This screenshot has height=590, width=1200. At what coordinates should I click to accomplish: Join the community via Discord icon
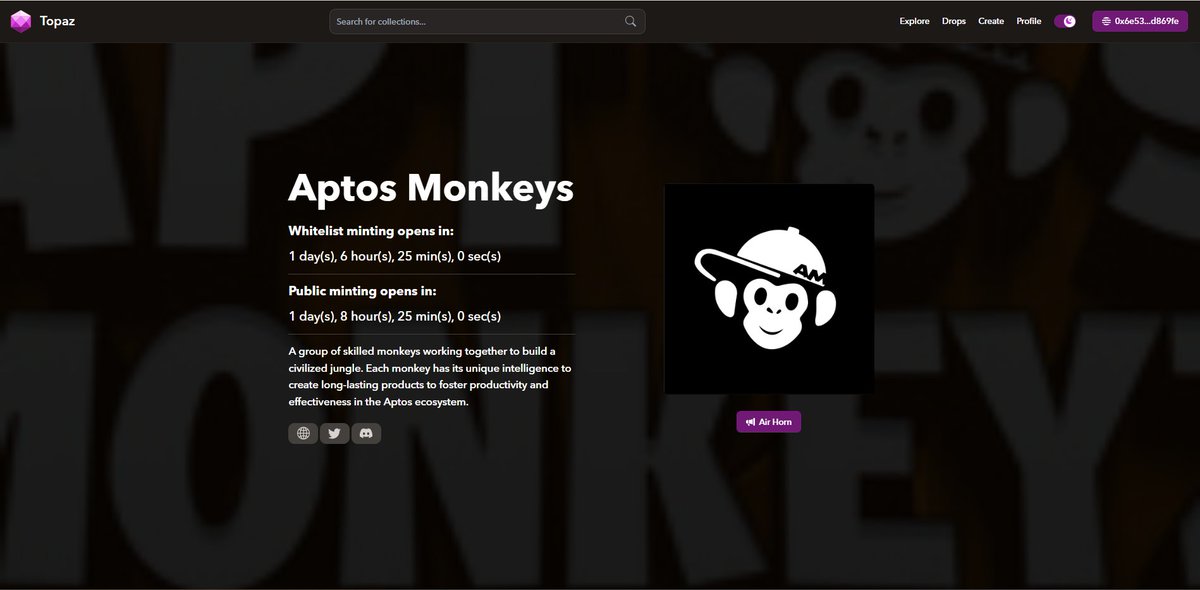tap(366, 432)
